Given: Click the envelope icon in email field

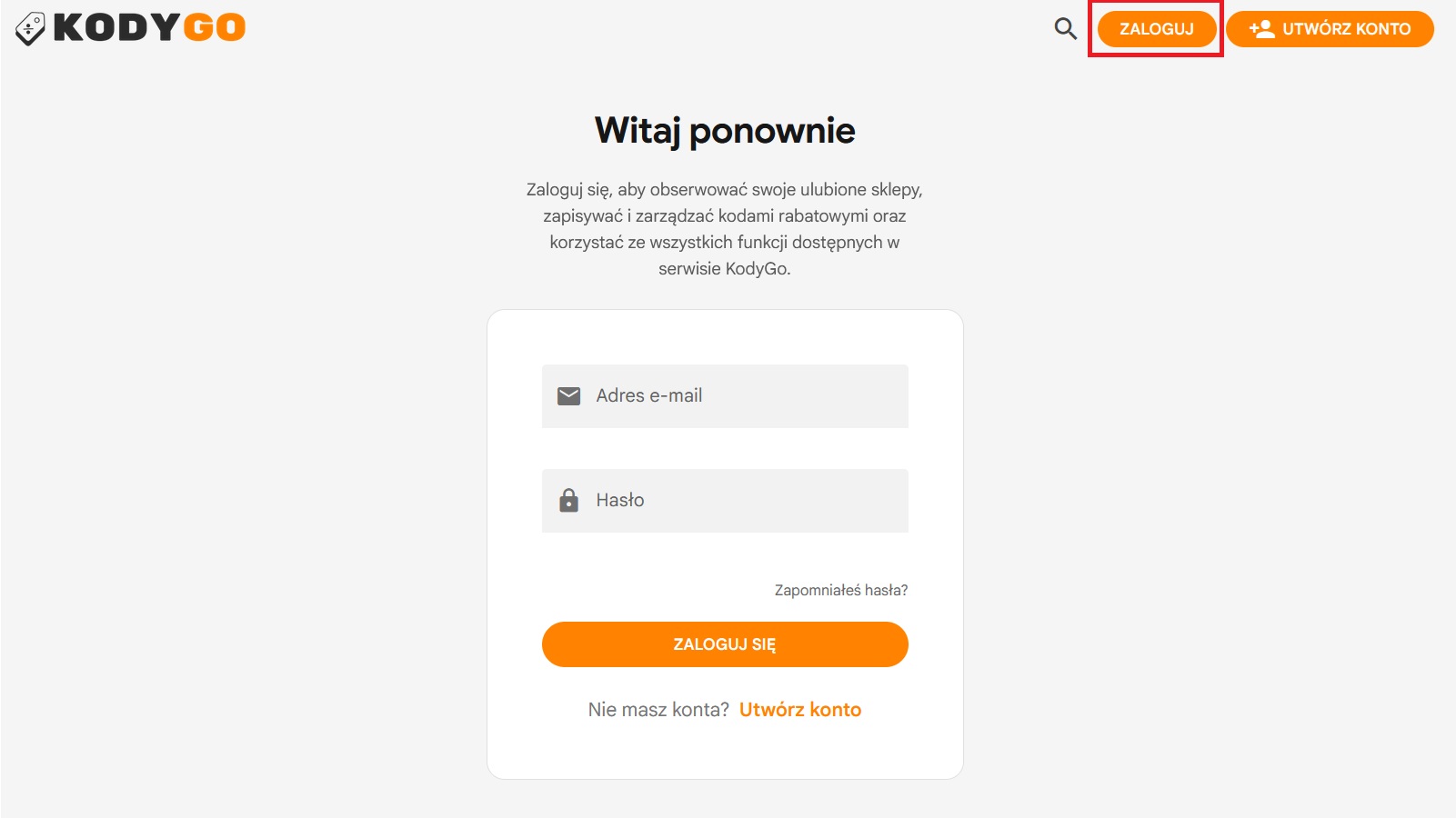Looking at the screenshot, I should [568, 396].
